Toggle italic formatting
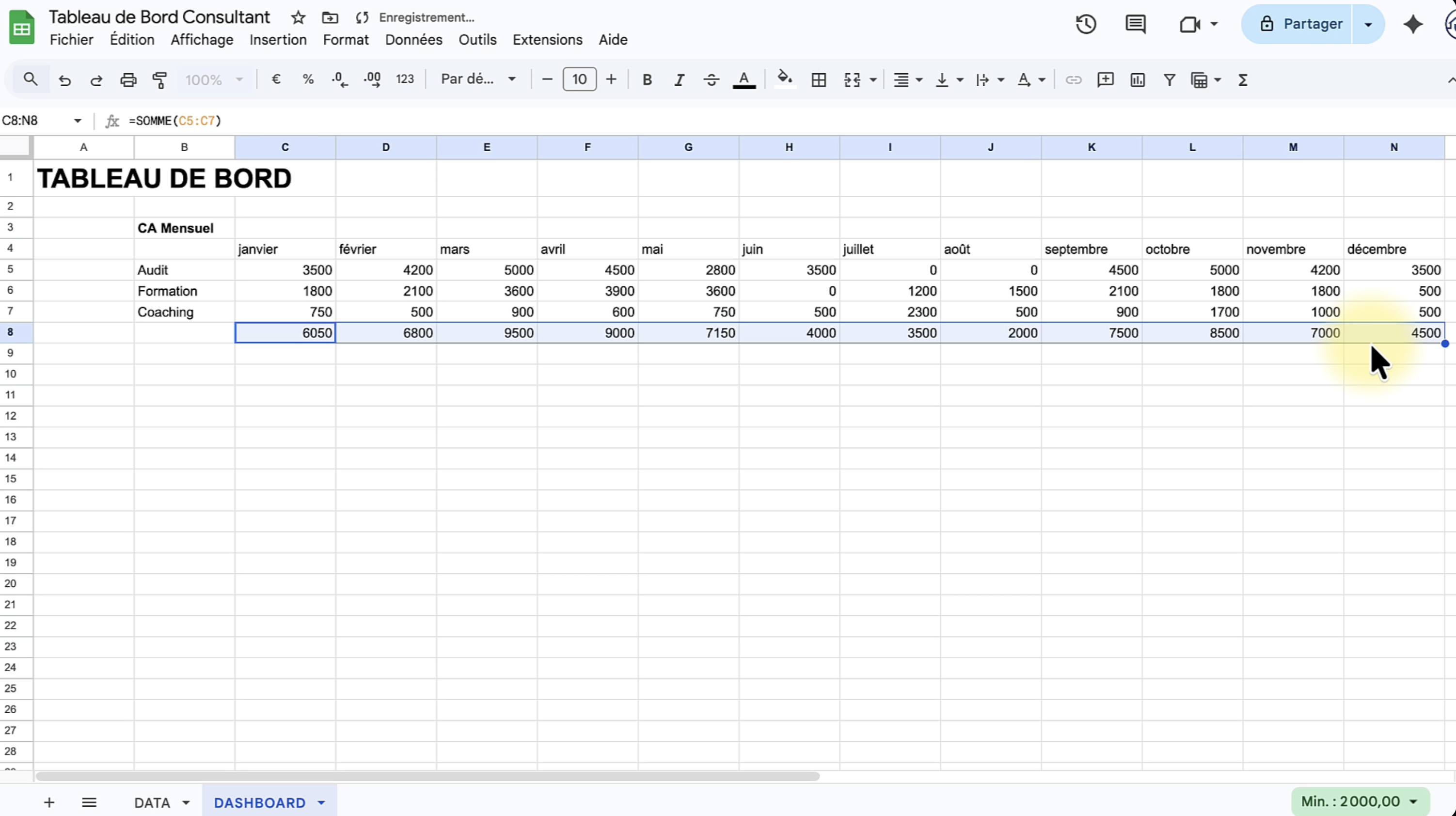This screenshot has width=1456, height=816. (x=679, y=79)
